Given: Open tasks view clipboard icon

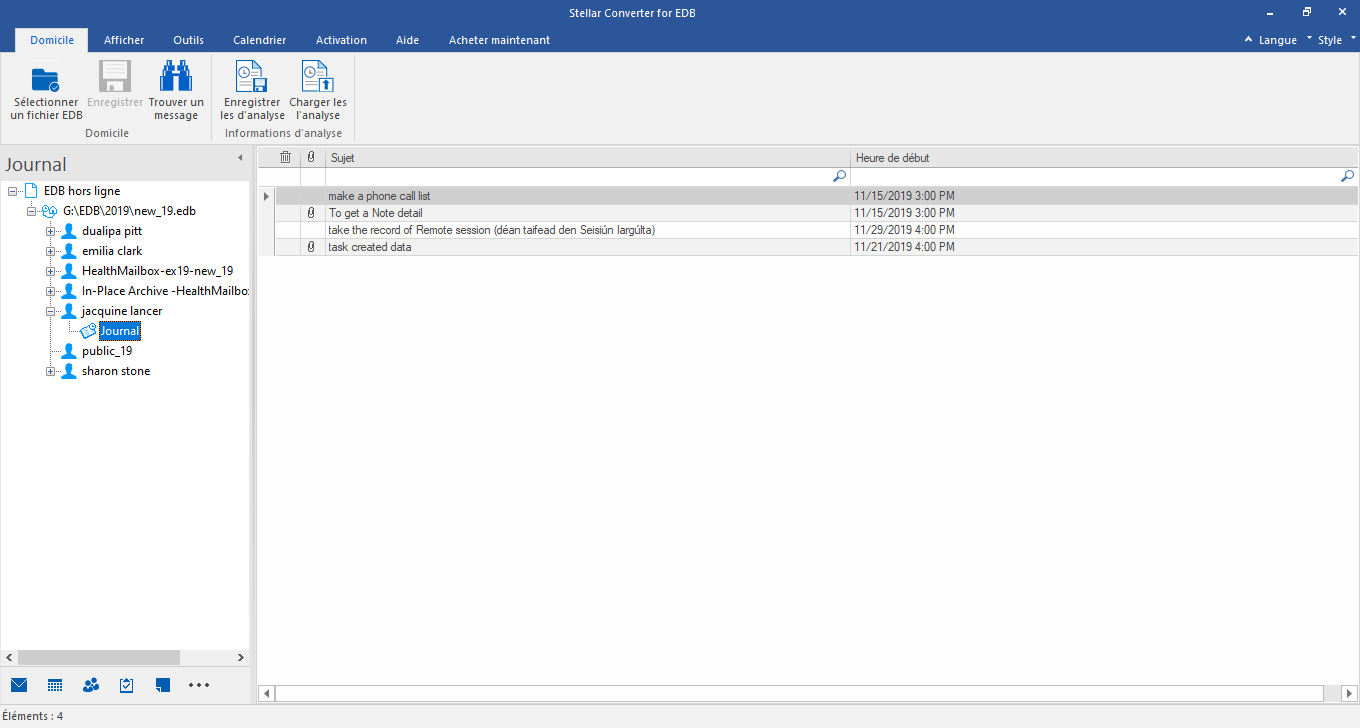Looking at the screenshot, I should pos(127,685).
